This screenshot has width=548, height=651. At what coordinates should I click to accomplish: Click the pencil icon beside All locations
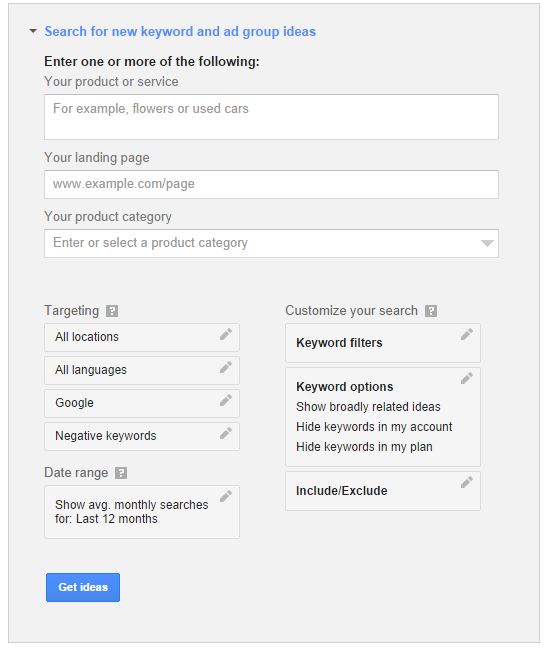tap(226, 335)
